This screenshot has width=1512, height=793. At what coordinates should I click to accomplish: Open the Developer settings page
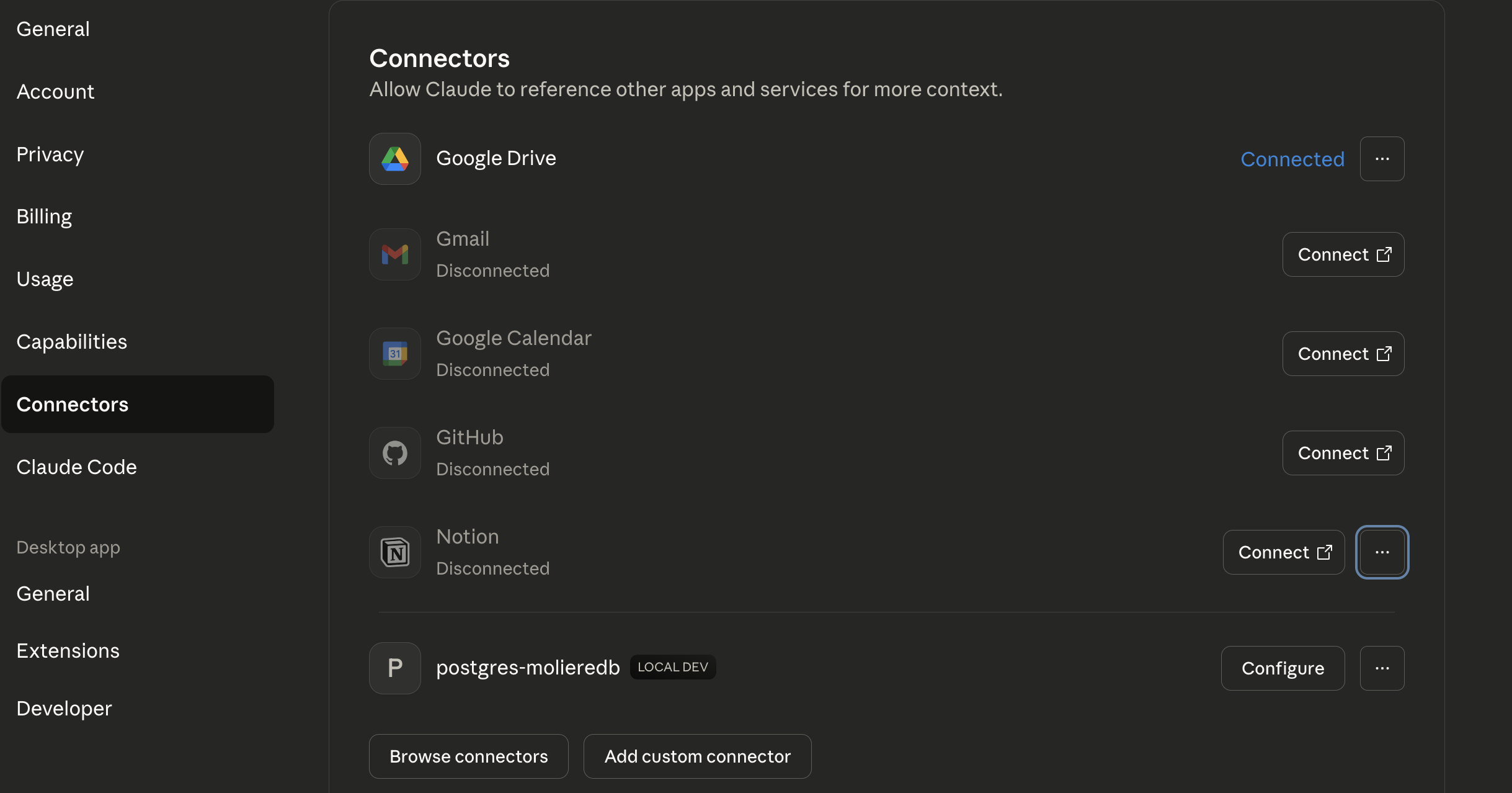coord(64,709)
